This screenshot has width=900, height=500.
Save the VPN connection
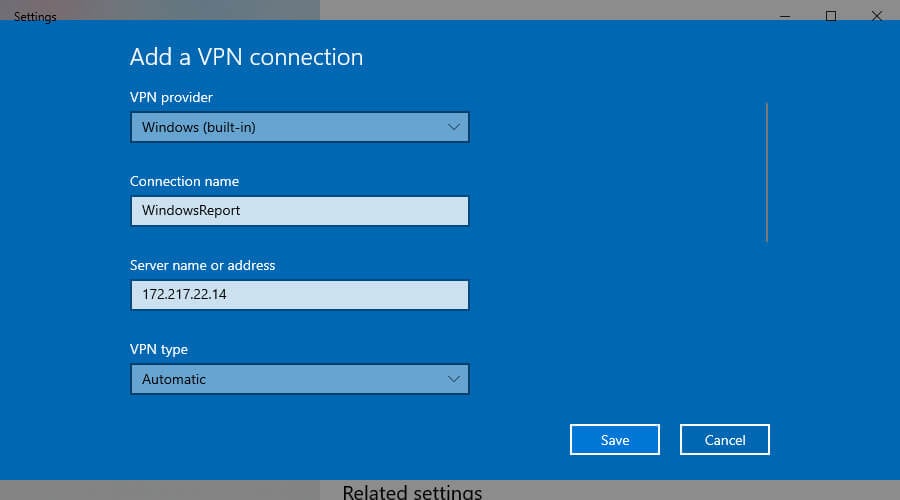coord(615,440)
